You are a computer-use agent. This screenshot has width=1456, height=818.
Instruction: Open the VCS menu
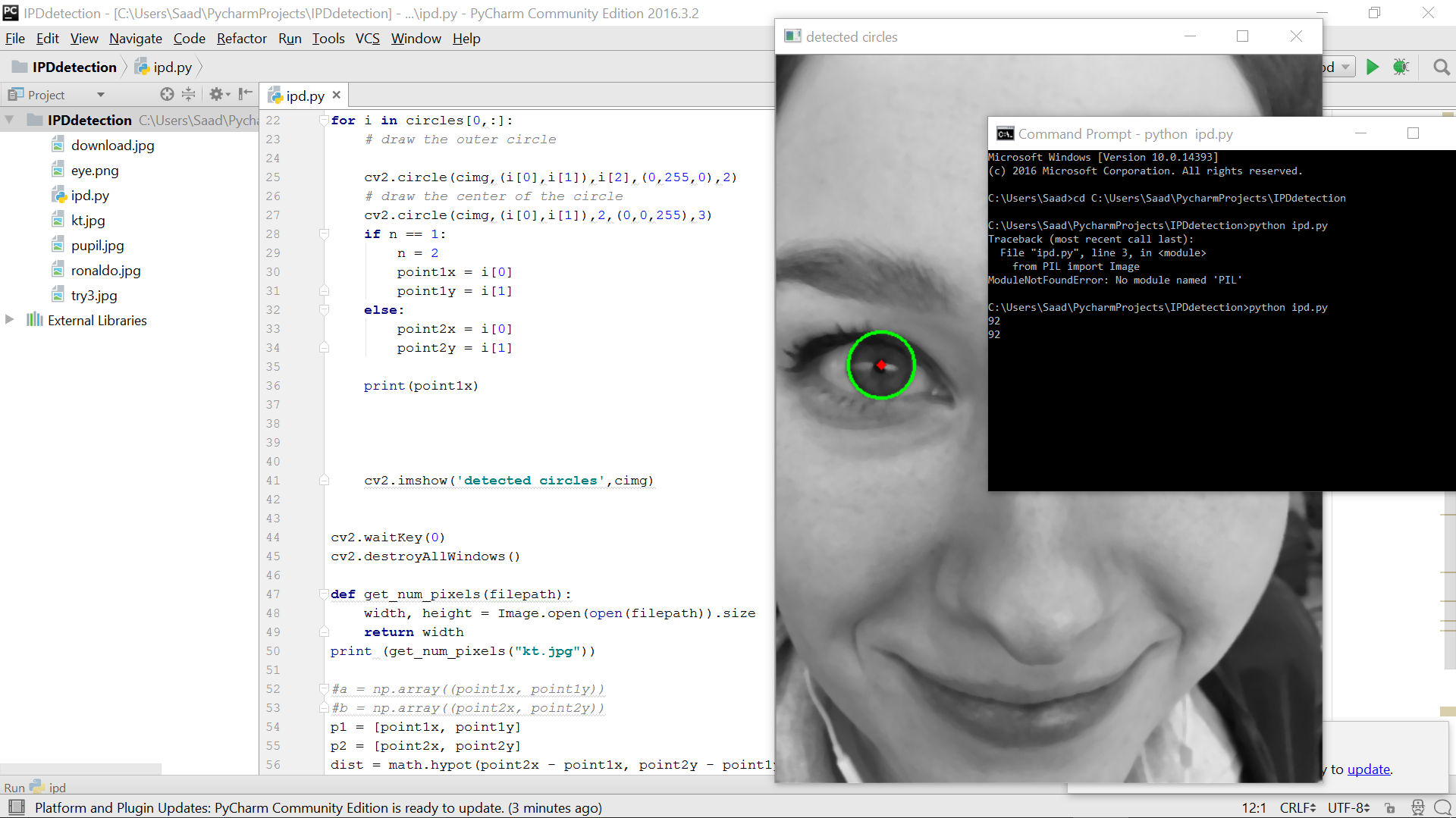(x=367, y=39)
